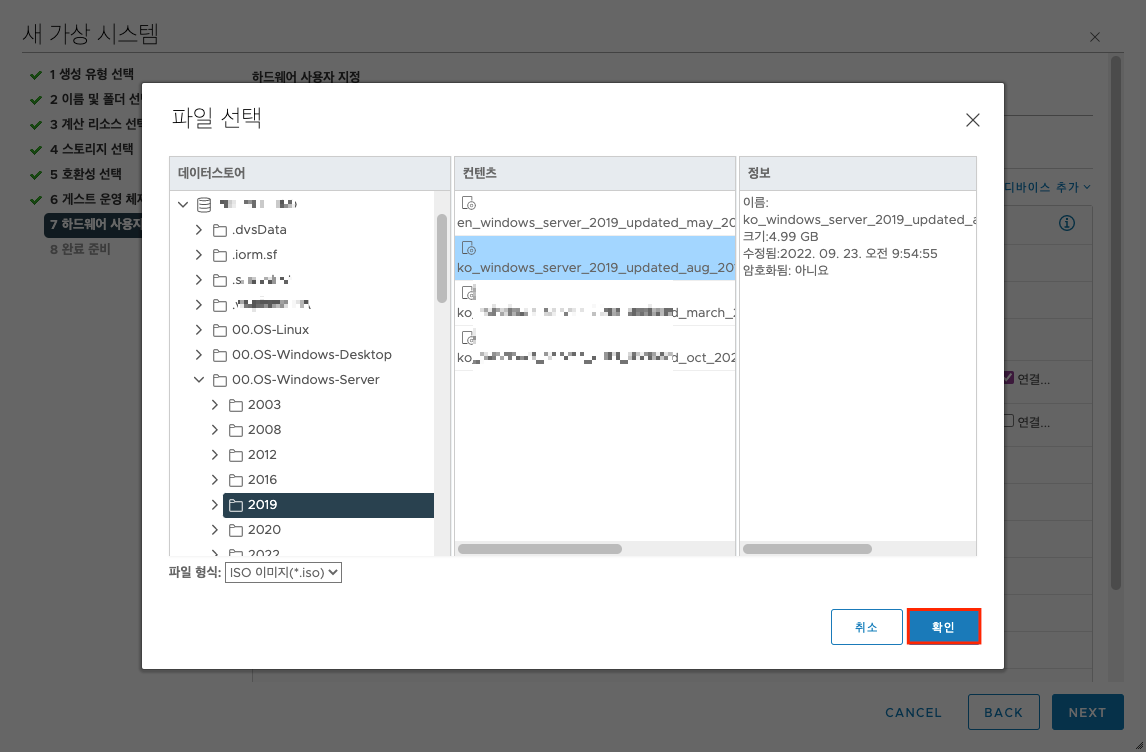Screen dimensions: 1146x752
Task: Select ko_windows_server_2019_updated_aug file name
Action: click(x=596, y=268)
